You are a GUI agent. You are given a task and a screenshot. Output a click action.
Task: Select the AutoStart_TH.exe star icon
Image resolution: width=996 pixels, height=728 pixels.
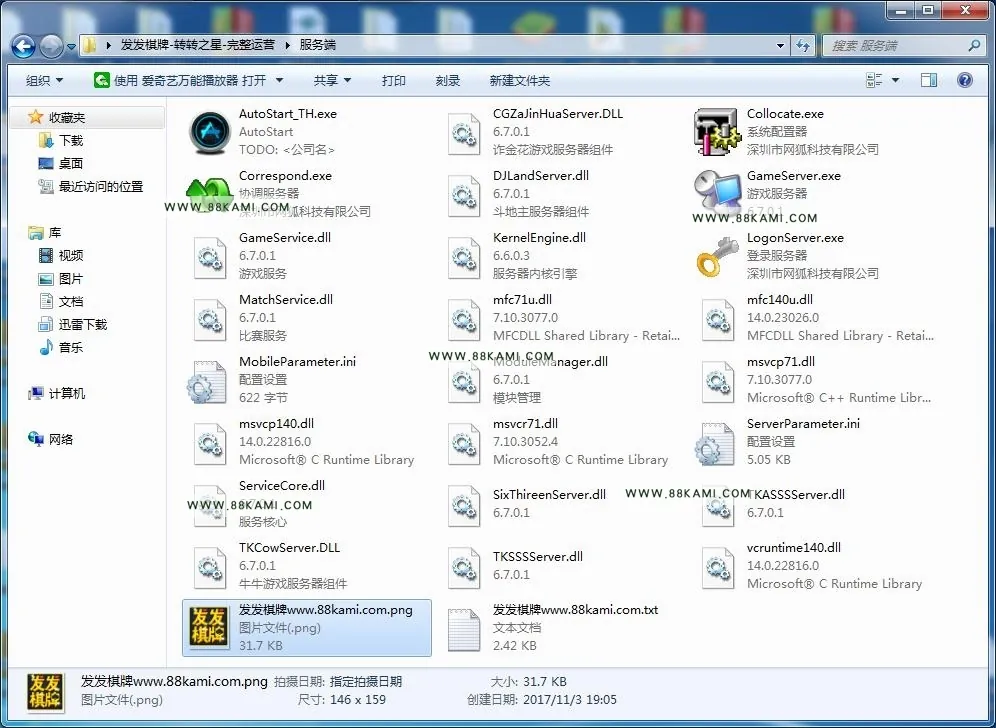tap(210, 132)
